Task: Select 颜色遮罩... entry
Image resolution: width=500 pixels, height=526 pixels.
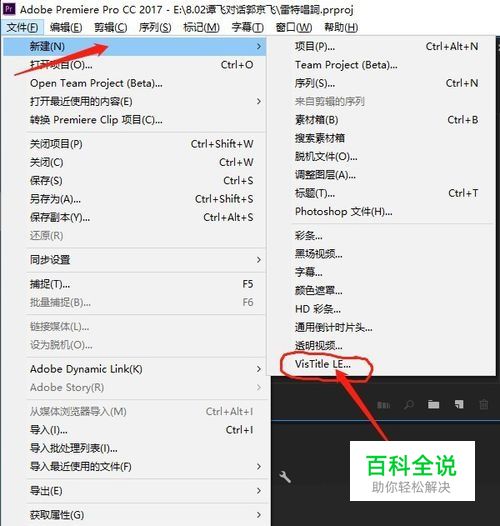Action: click(x=381, y=291)
